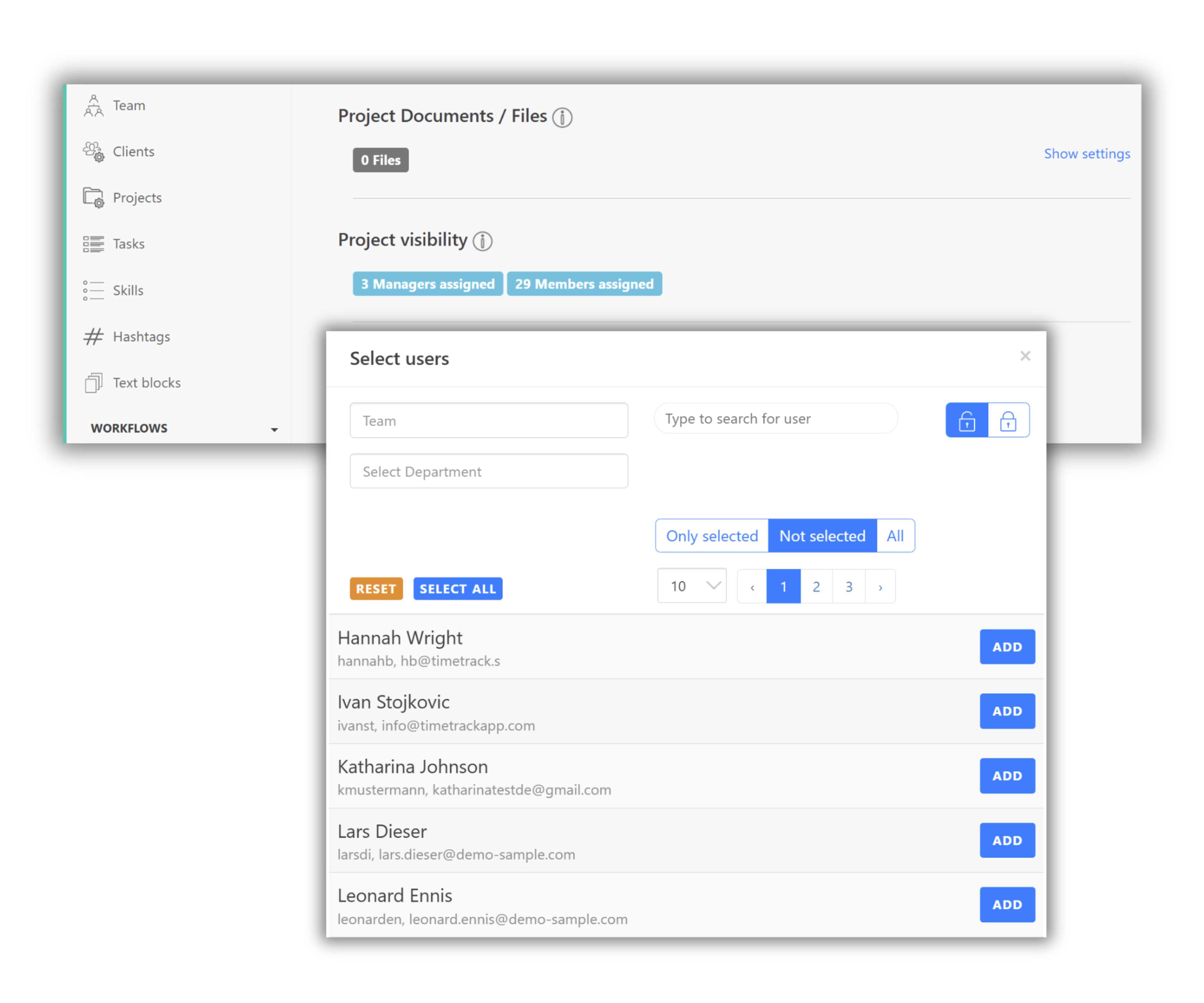Select the Tasks list icon
This screenshot has height=1003, width=1204.
93,244
